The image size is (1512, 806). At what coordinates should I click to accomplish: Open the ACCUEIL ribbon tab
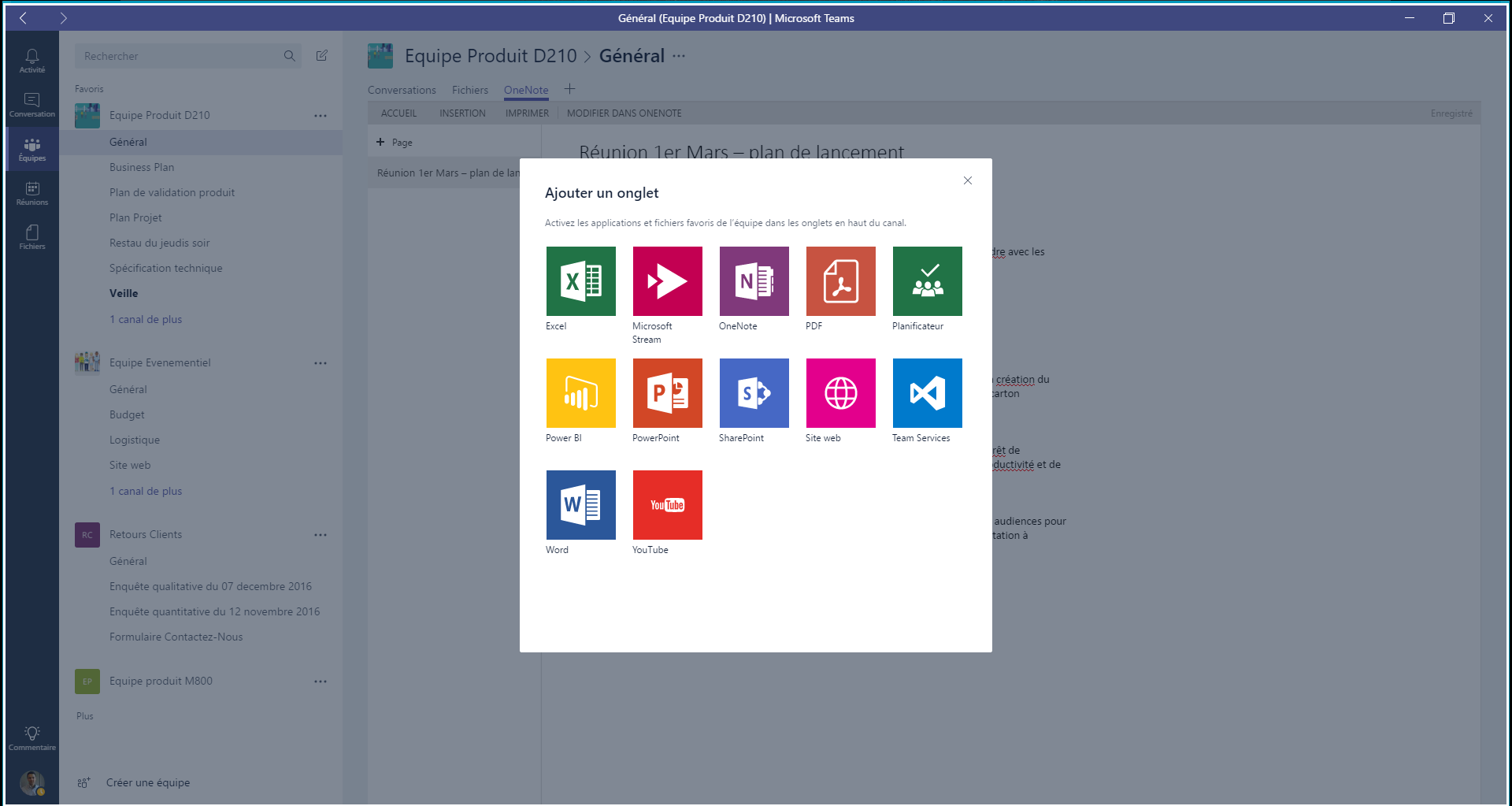point(399,113)
